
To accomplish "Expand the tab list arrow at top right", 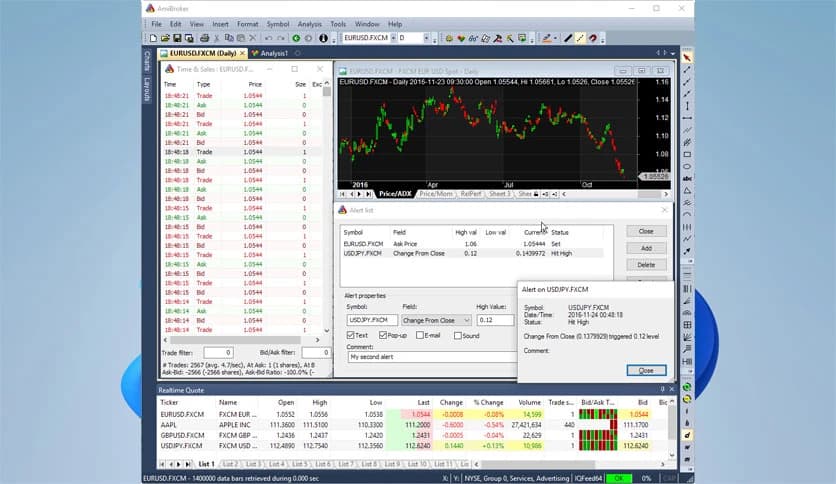I will pyautogui.click(x=673, y=53).
